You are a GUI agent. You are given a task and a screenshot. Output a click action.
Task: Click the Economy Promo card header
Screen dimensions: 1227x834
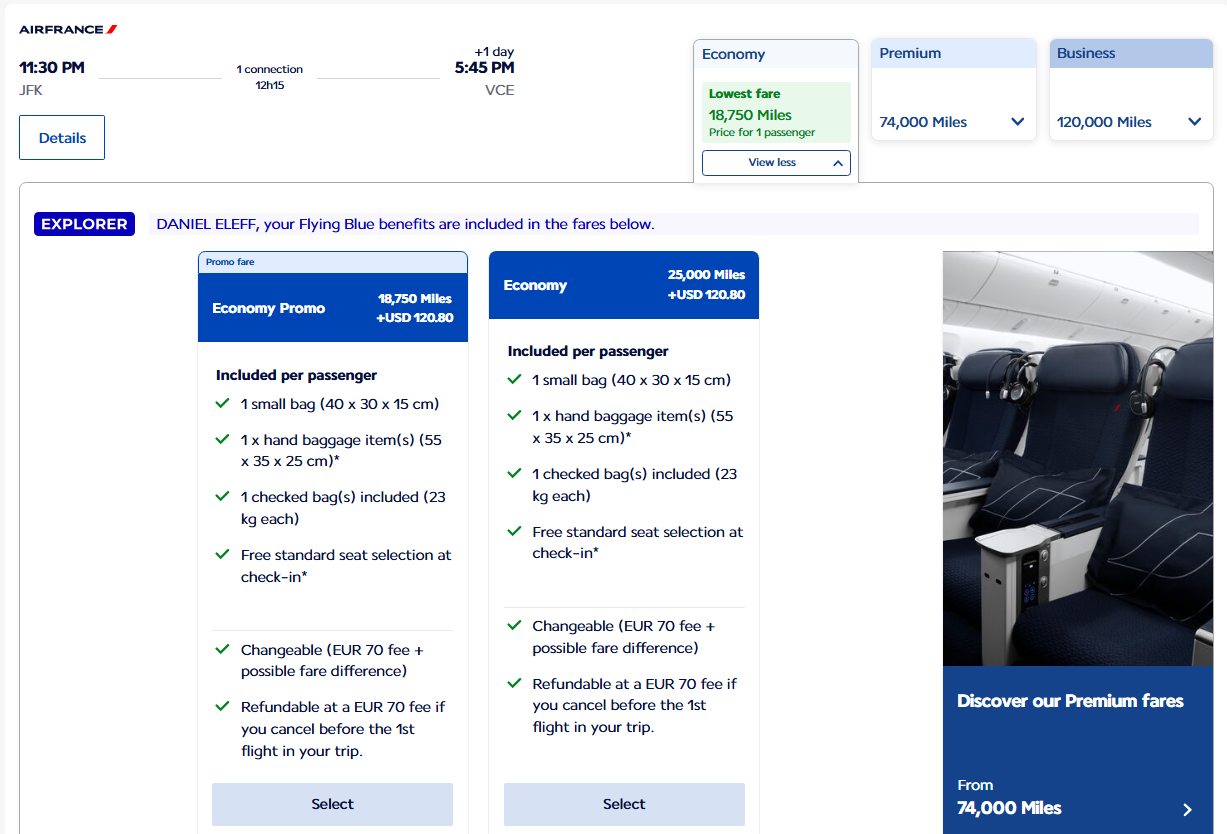[x=333, y=308]
